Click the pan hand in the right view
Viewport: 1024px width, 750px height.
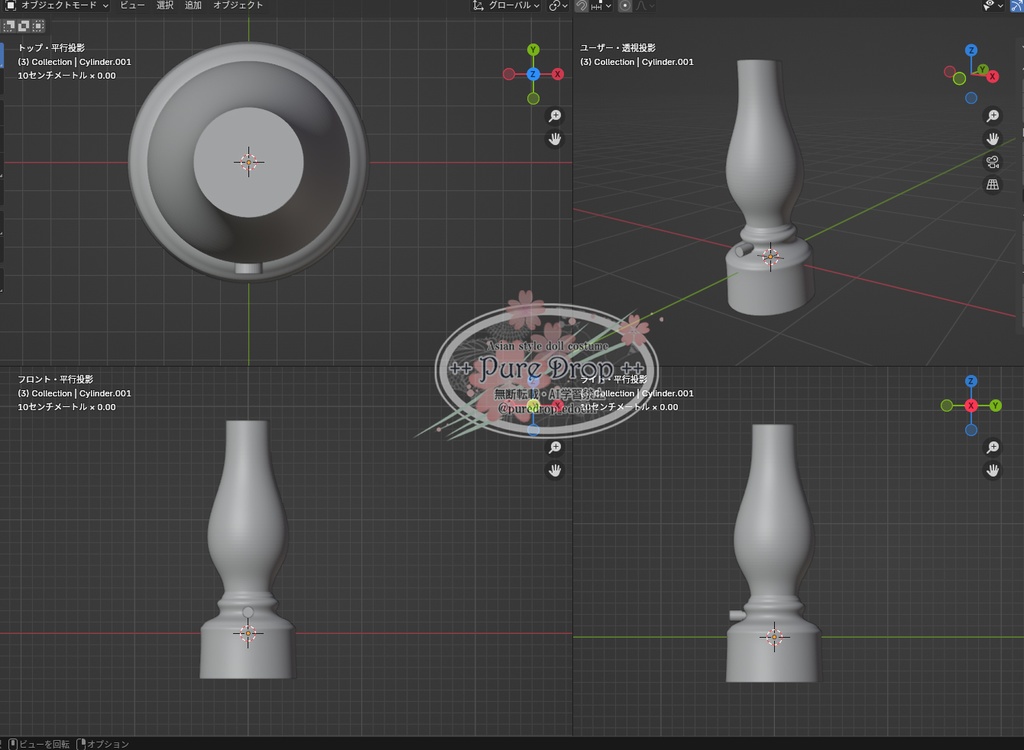pyautogui.click(x=993, y=470)
